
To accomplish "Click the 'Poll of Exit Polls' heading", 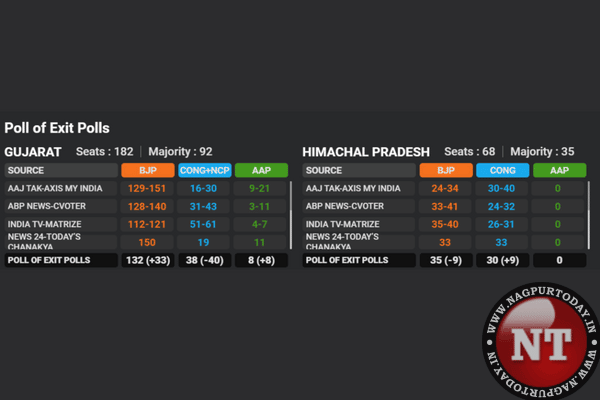I will 57,128.
